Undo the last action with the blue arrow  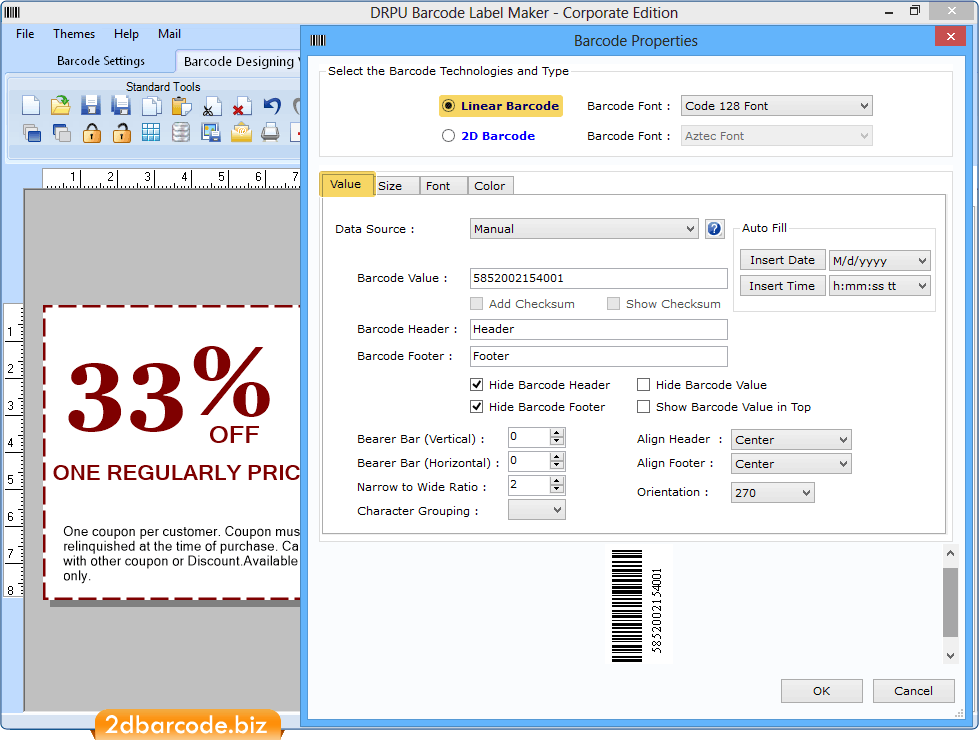tap(272, 106)
